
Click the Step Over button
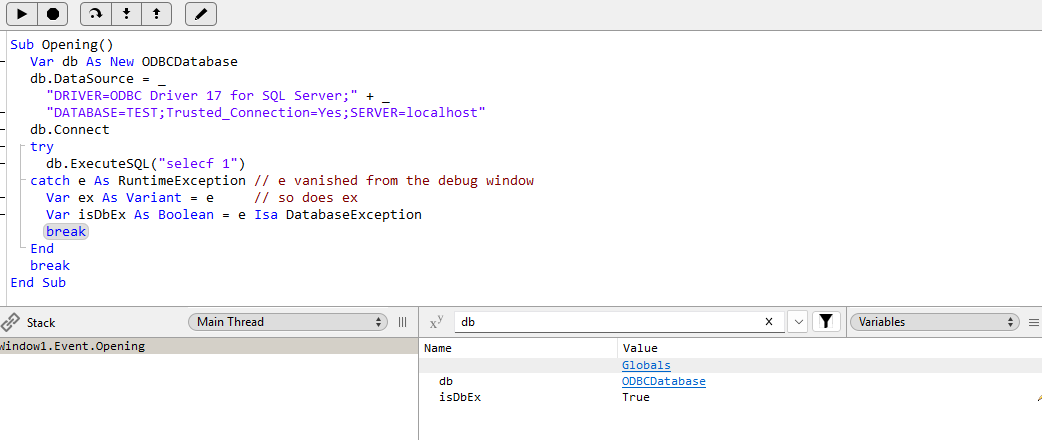(96, 14)
